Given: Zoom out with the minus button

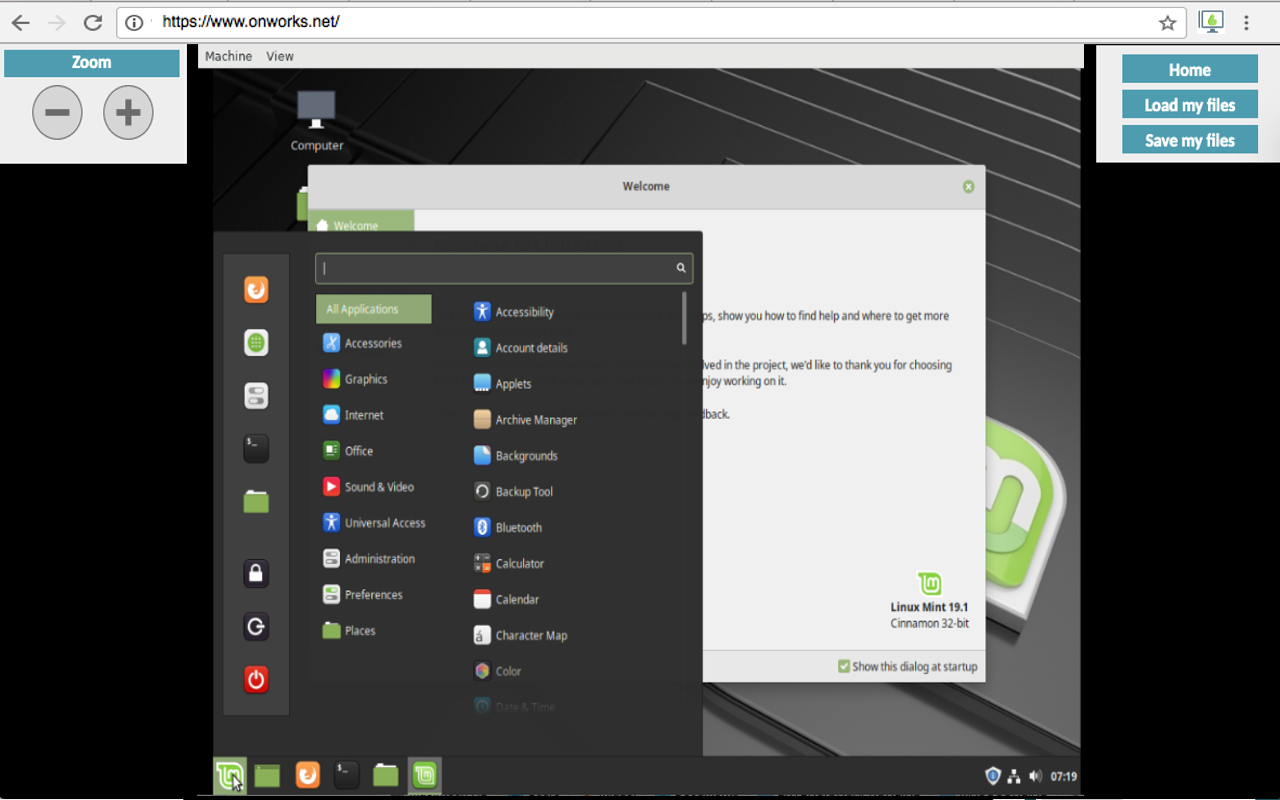Looking at the screenshot, I should pyautogui.click(x=57, y=112).
